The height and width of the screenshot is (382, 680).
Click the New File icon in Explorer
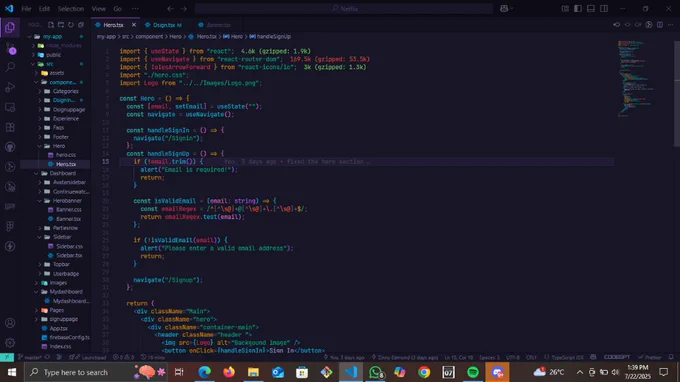pos(51,25)
